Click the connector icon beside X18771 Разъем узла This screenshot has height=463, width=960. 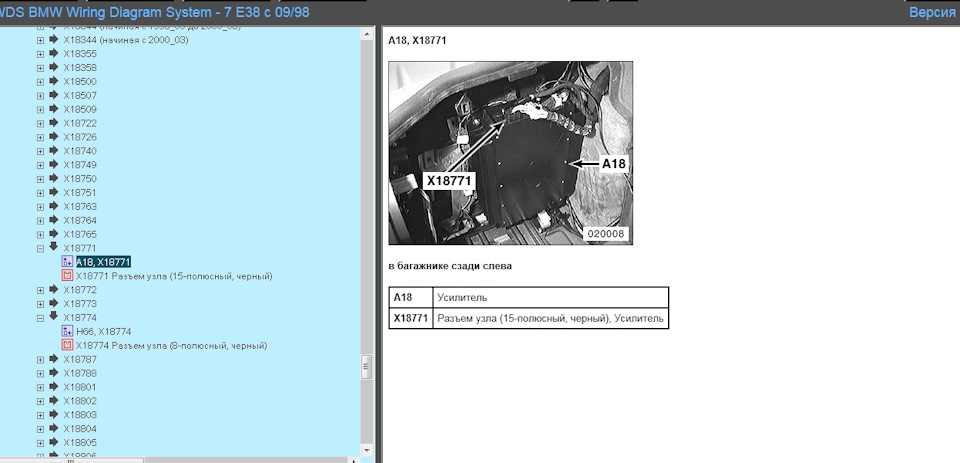click(x=67, y=276)
